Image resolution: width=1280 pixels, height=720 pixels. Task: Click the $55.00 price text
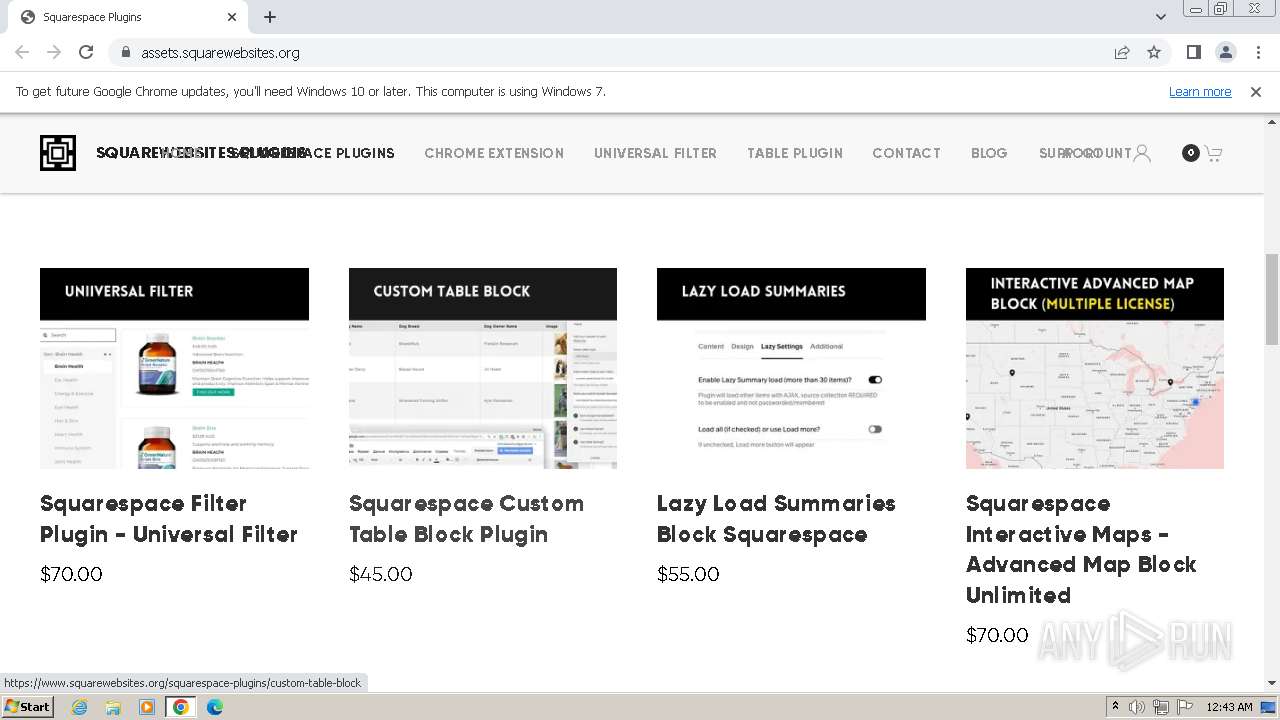tap(688, 574)
